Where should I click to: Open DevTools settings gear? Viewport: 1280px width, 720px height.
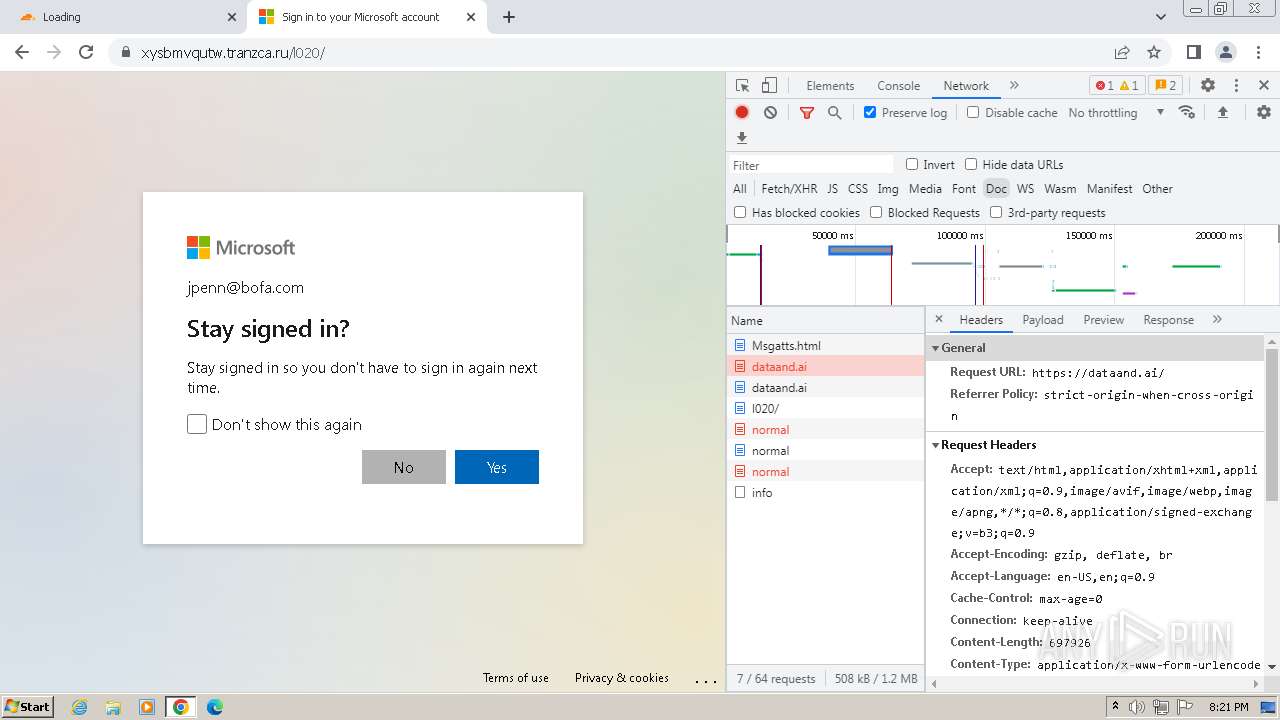click(1208, 86)
